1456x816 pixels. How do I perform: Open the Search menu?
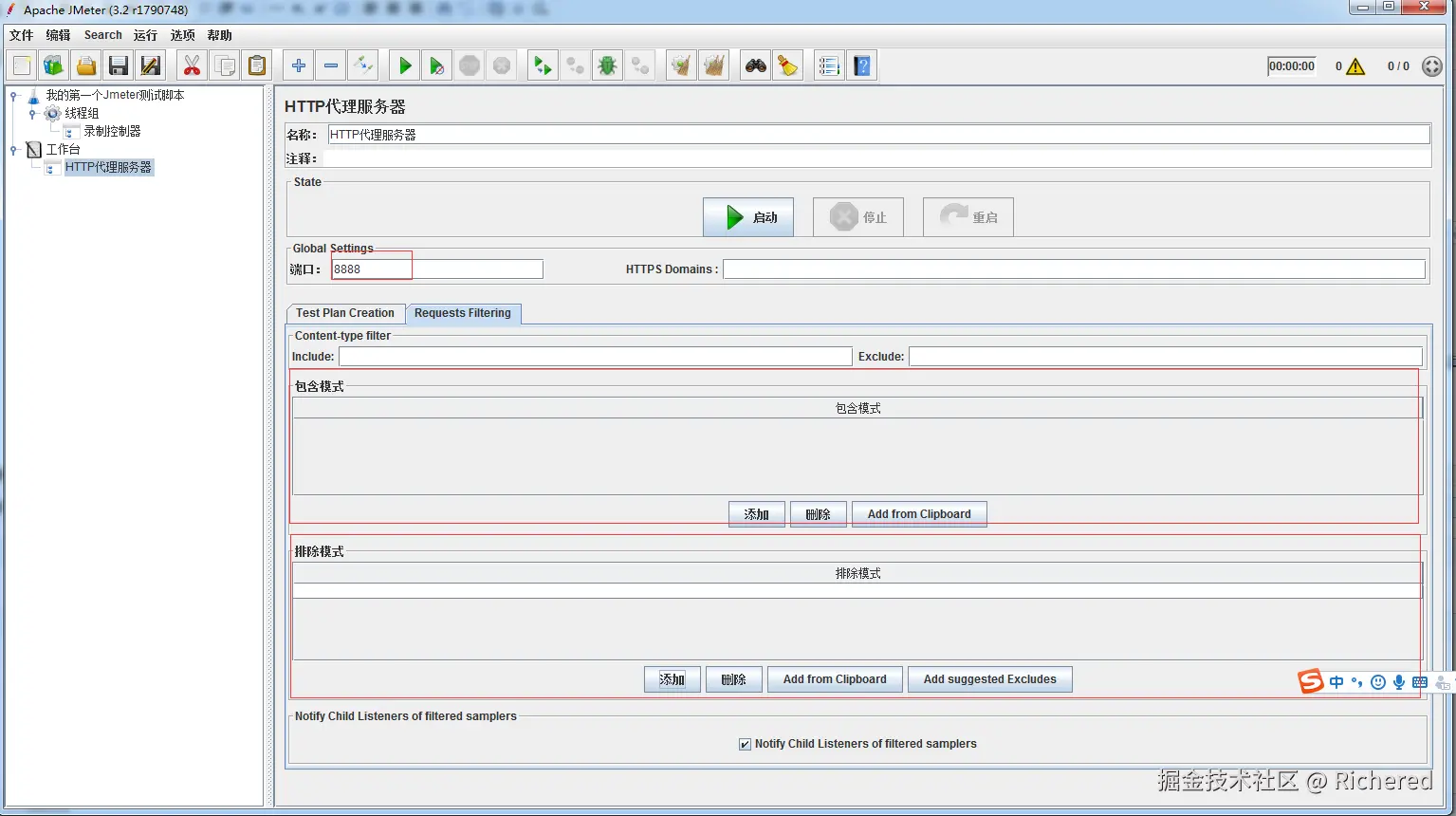102,35
